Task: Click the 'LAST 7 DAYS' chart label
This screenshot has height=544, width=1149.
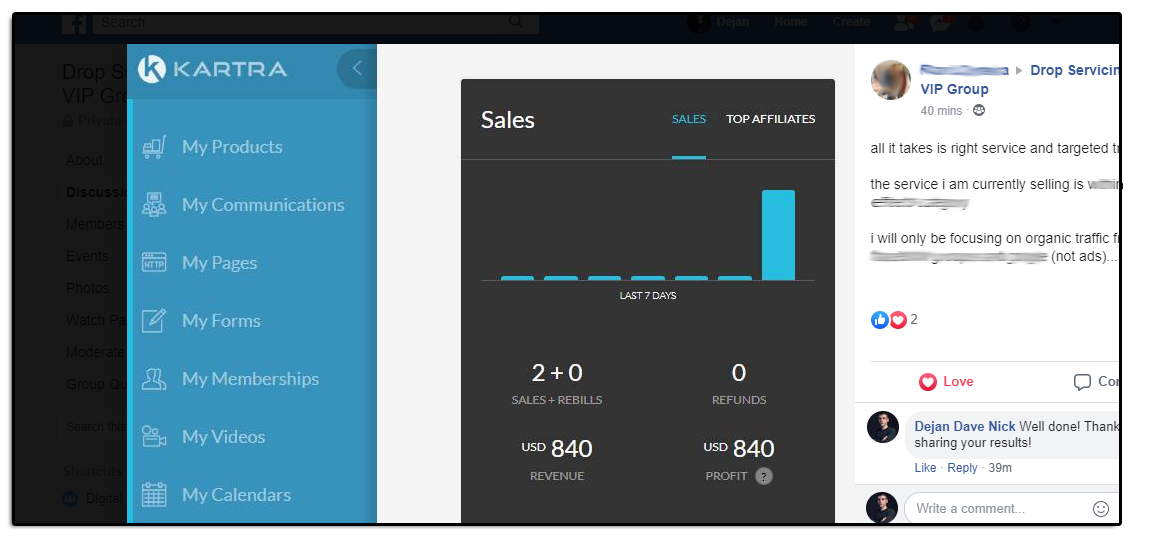Action: tap(648, 296)
